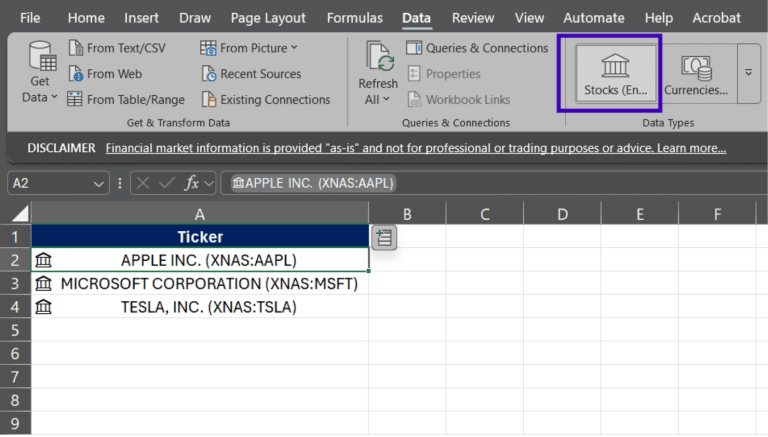Click the Ticker header cell
The image size is (768, 437).
200,237
